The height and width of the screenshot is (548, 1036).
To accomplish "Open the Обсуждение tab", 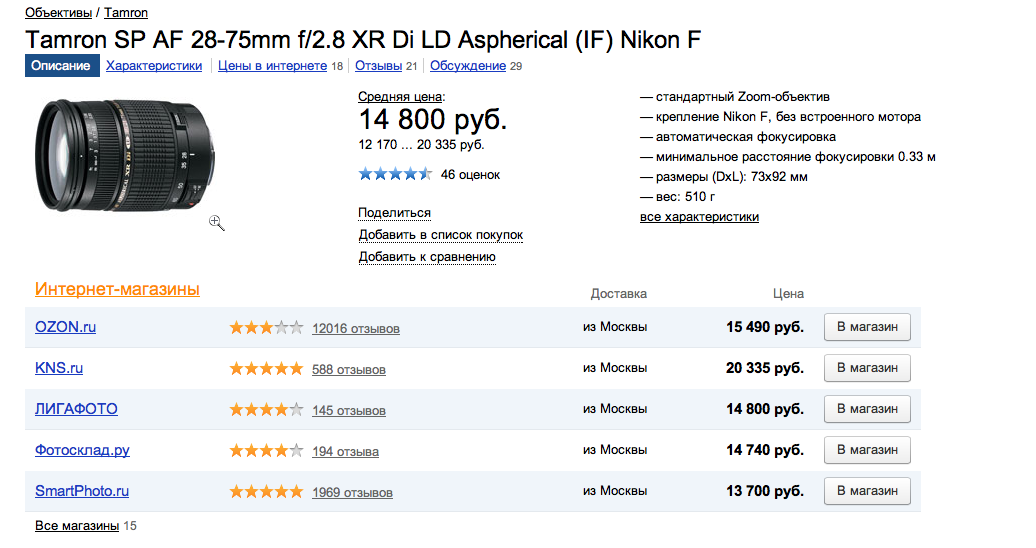I will pyautogui.click(x=468, y=65).
